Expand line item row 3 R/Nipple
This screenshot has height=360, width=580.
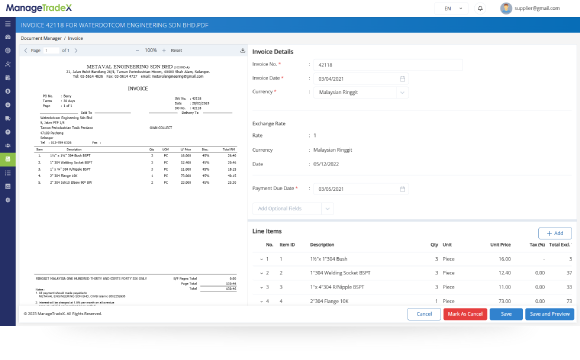tap(261, 287)
